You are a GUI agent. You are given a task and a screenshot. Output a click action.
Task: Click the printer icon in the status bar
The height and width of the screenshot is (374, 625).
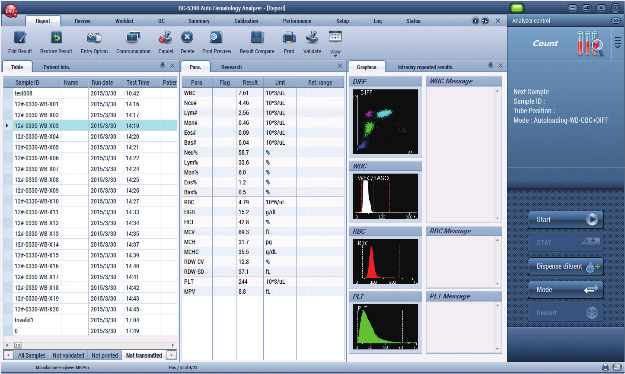pyautogui.click(x=605, y=367)
